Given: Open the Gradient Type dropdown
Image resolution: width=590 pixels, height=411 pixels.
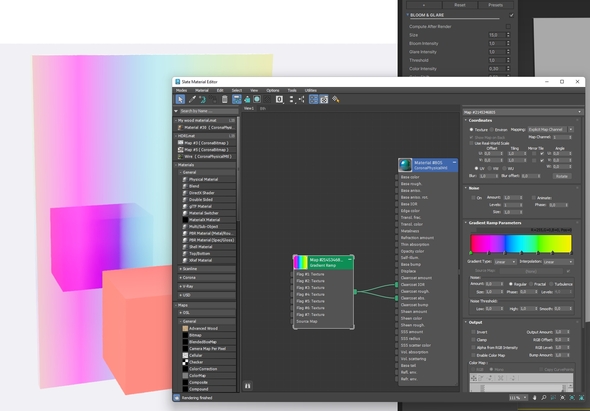Looking at the screenshot, I should pyautogui.click(x=505, y=262).
